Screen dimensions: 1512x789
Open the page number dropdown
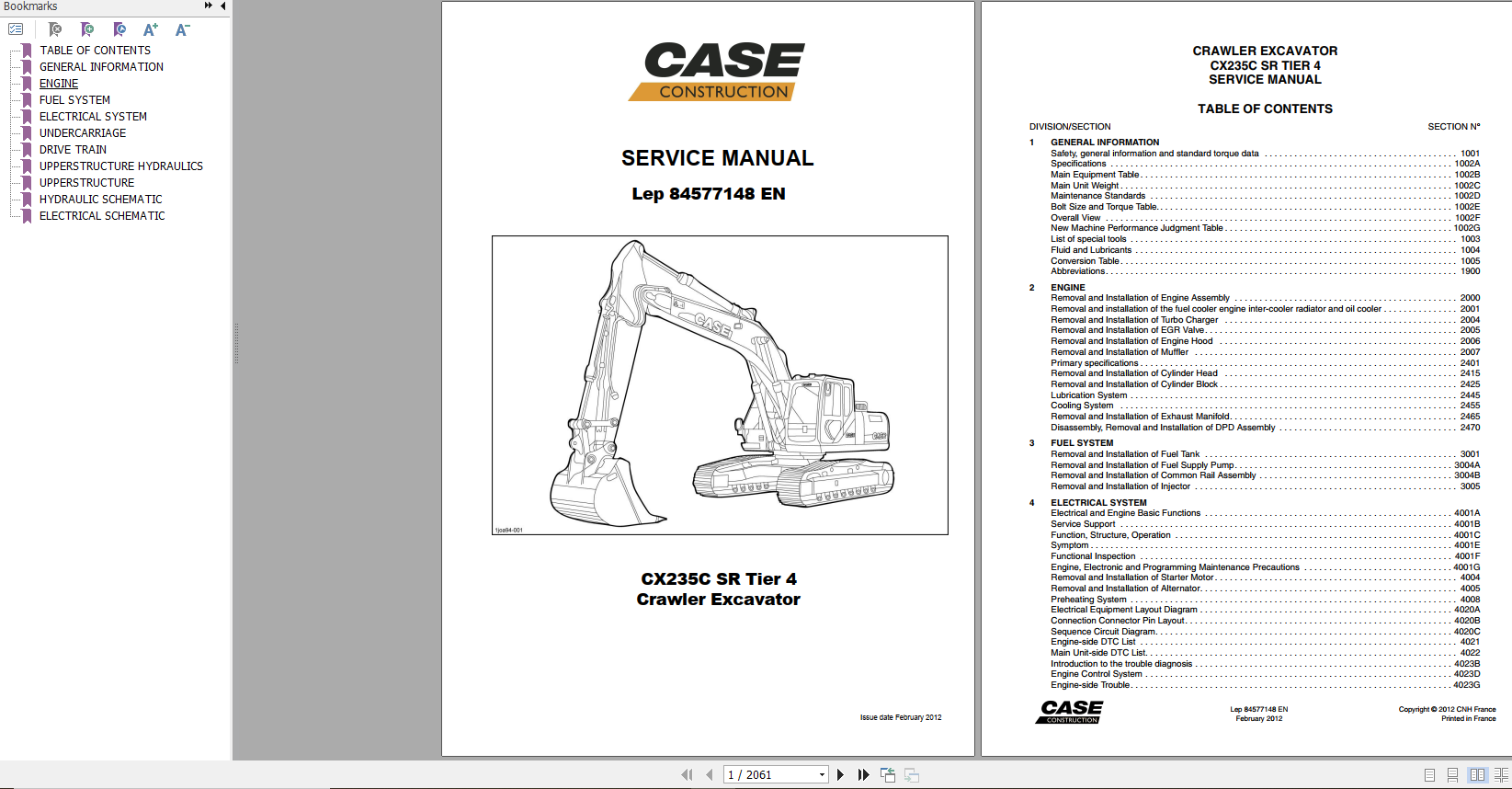[x=822, y=775]
